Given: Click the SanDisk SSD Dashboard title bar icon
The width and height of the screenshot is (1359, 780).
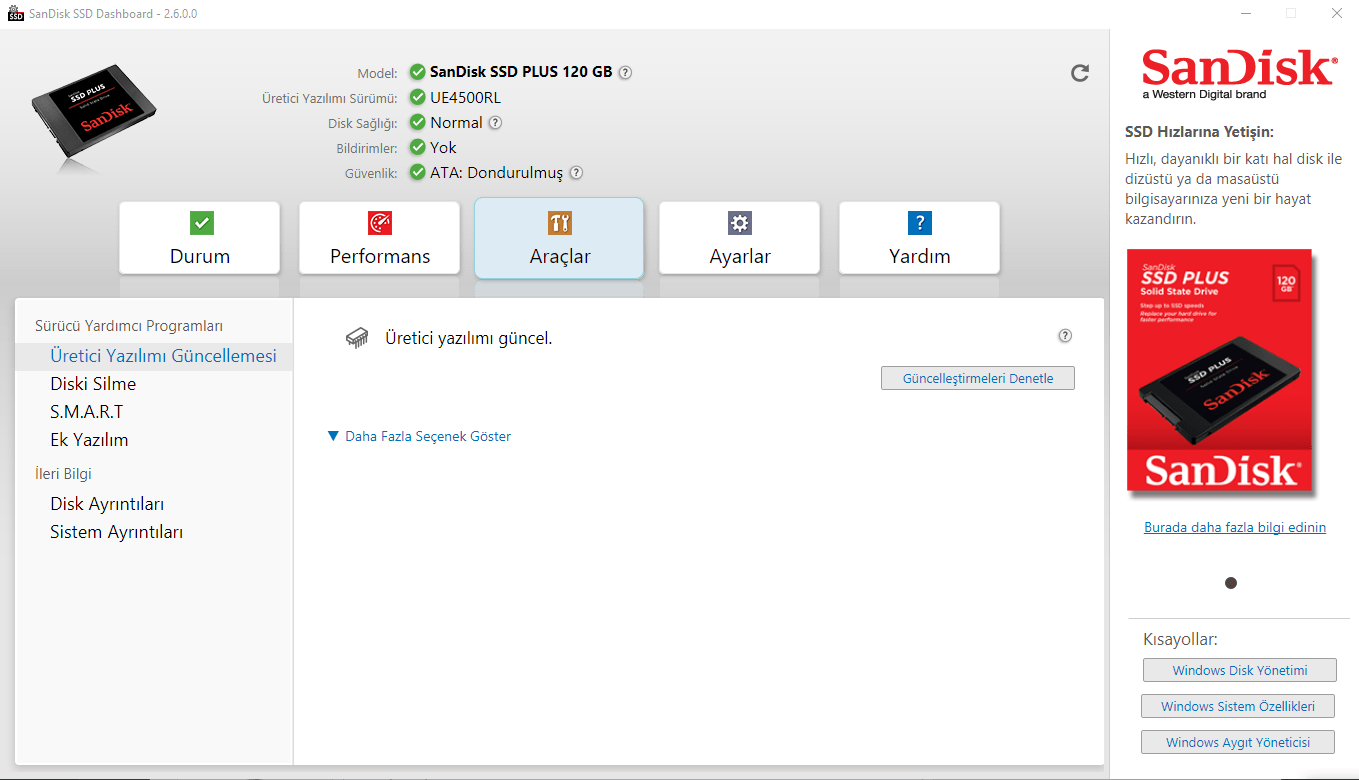Looking at the screenshot, I should [15, 13].
